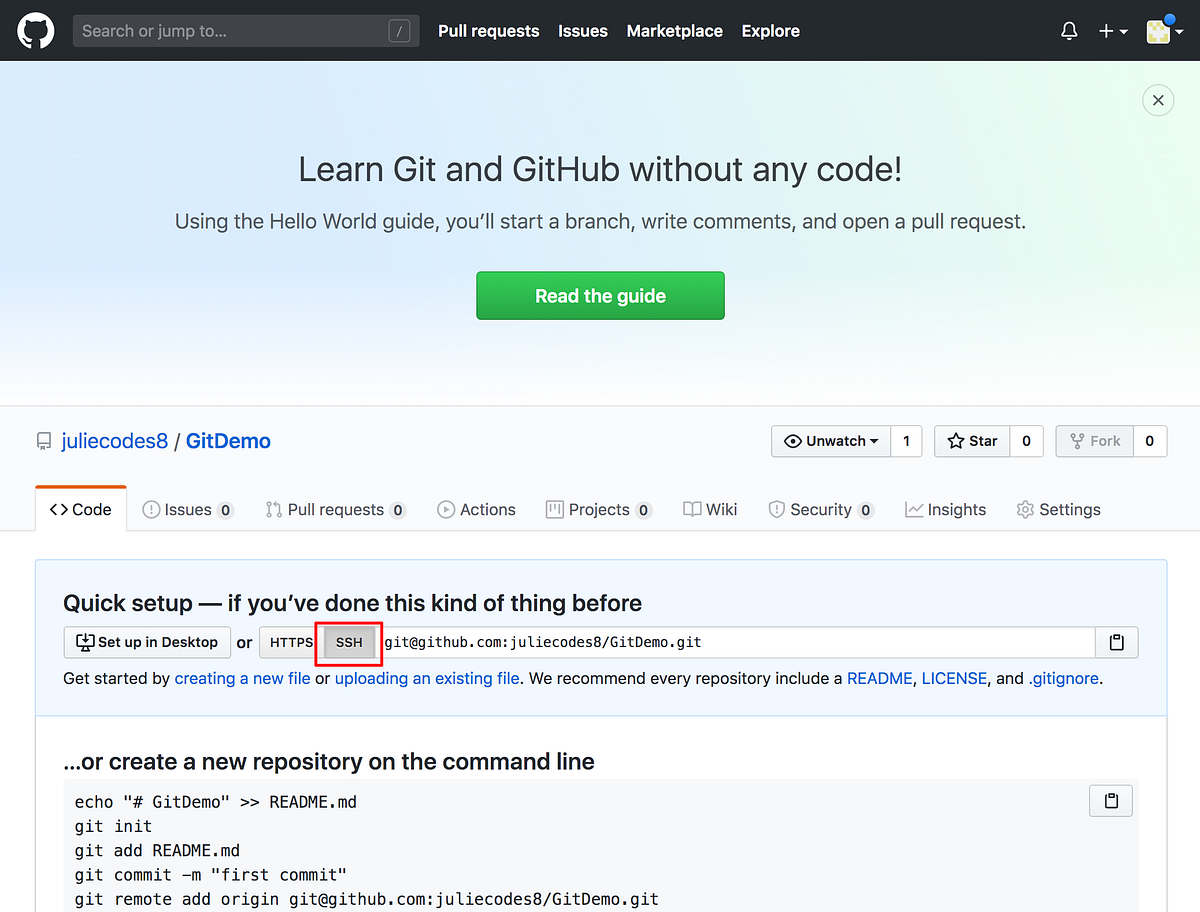Click the watchers count 1
The width and height of the screenshot is (1200, 912).
[x=907, y=441]
